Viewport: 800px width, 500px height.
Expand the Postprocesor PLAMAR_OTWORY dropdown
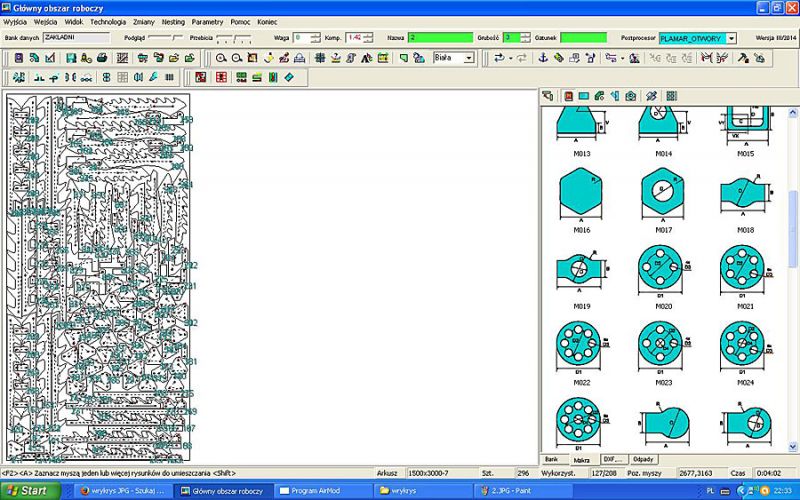731,38
